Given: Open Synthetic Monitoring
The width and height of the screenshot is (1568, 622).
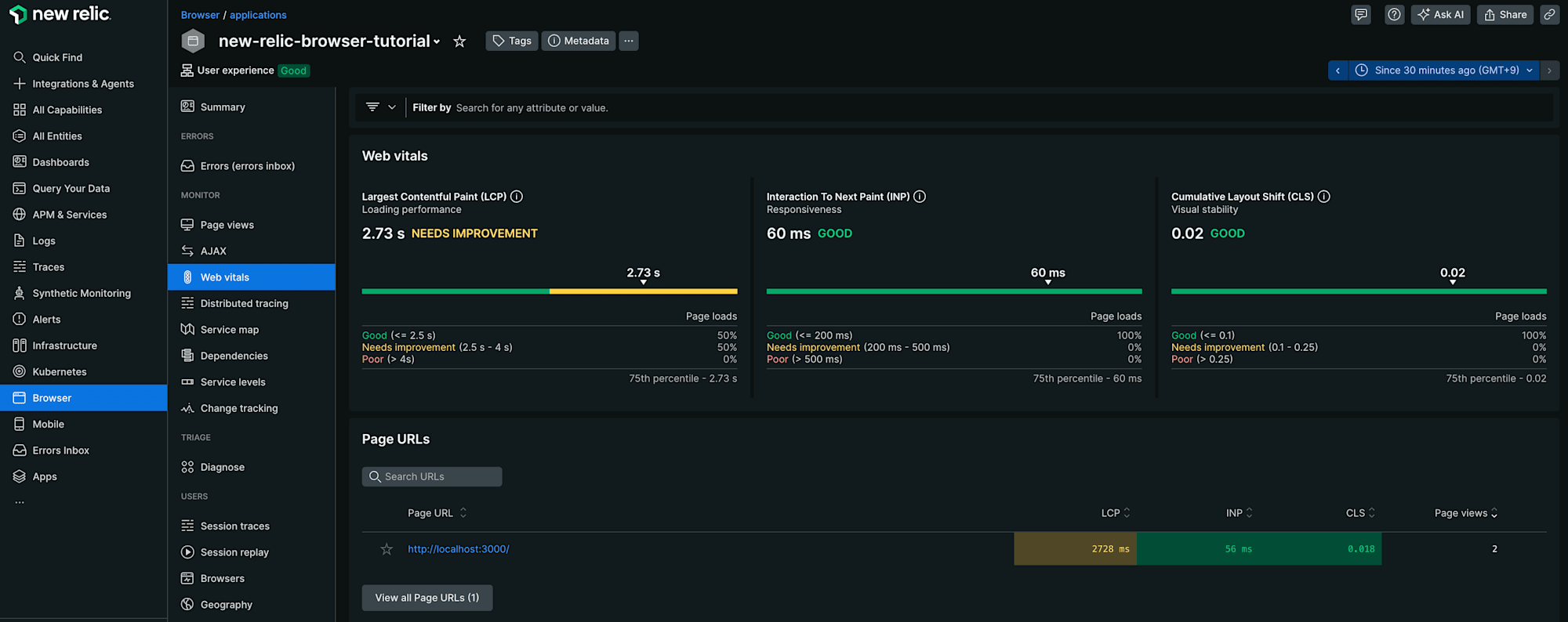Looking at the screenshot, I should click(x=84, y=293).
